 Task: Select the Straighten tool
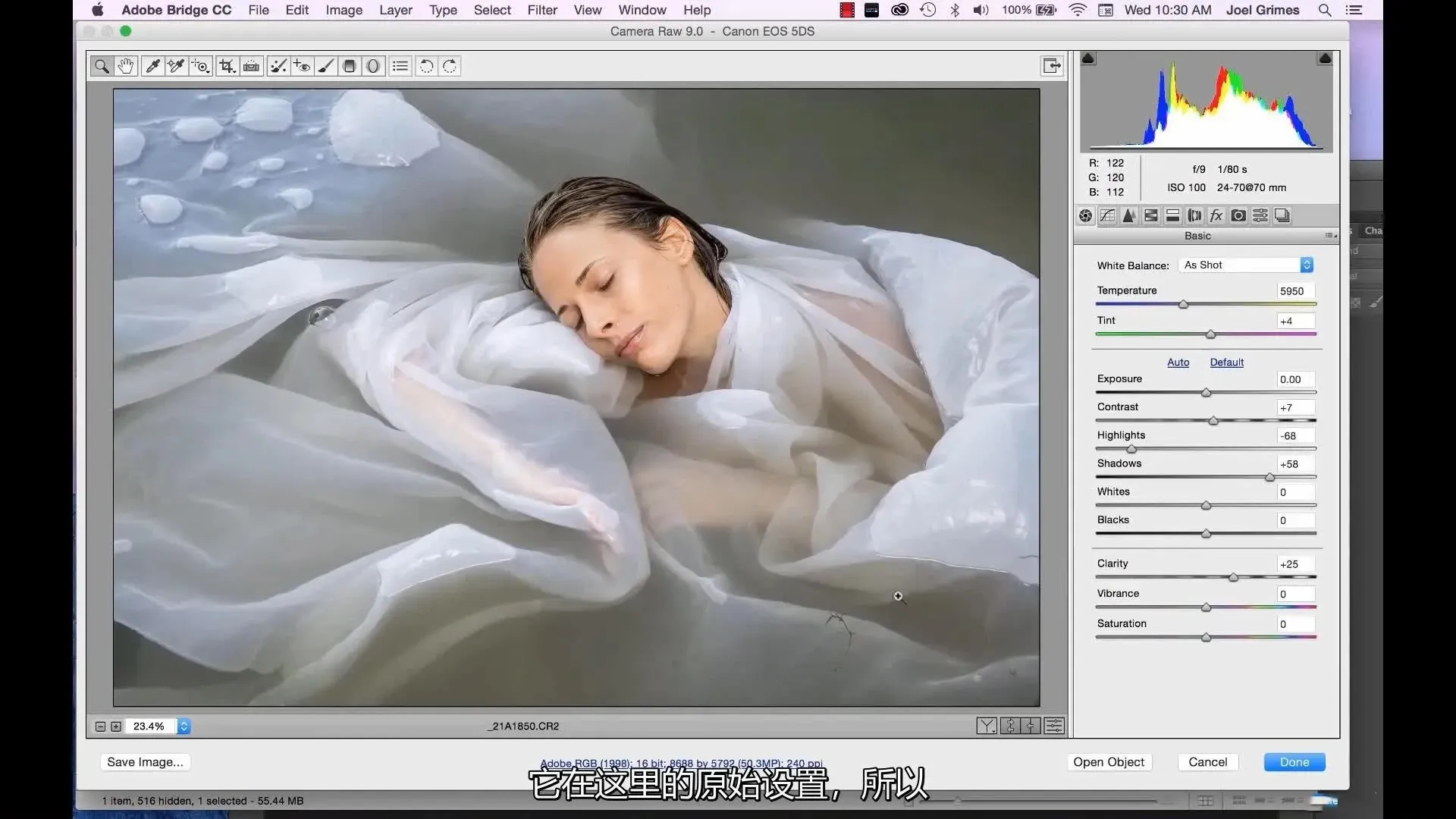tap(251, 66)
